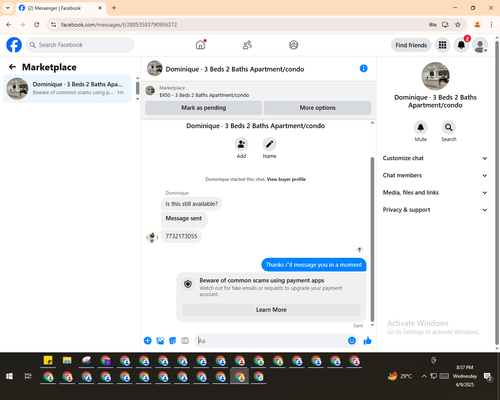Mute the conversation with the bell icon

tap(421, 127)
